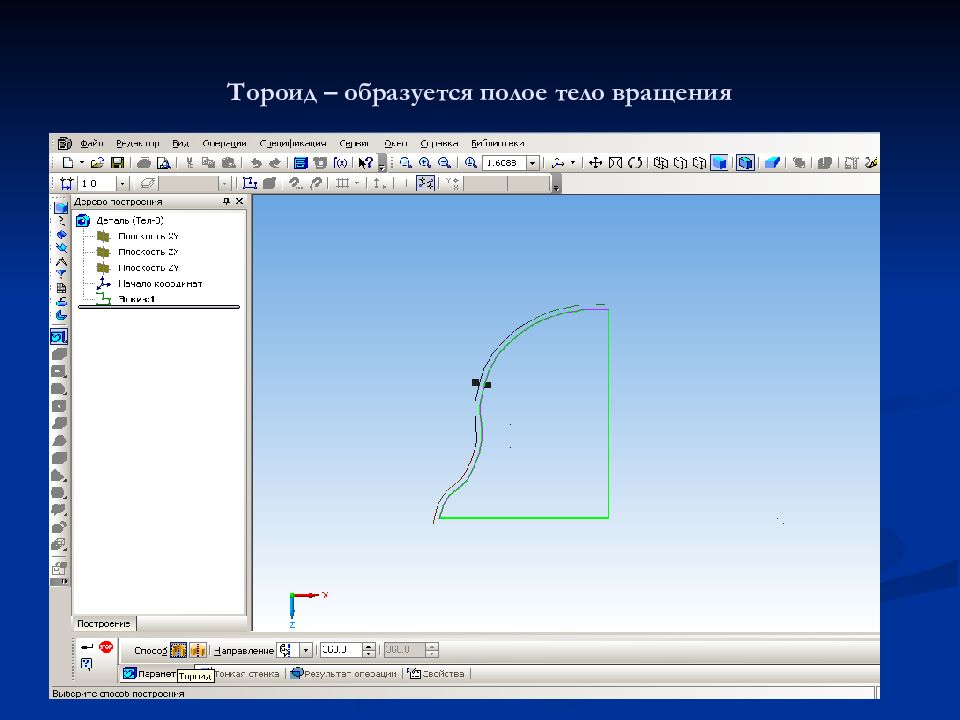Zoom to window with the magnifier frame icon

(x=405, y=163)
